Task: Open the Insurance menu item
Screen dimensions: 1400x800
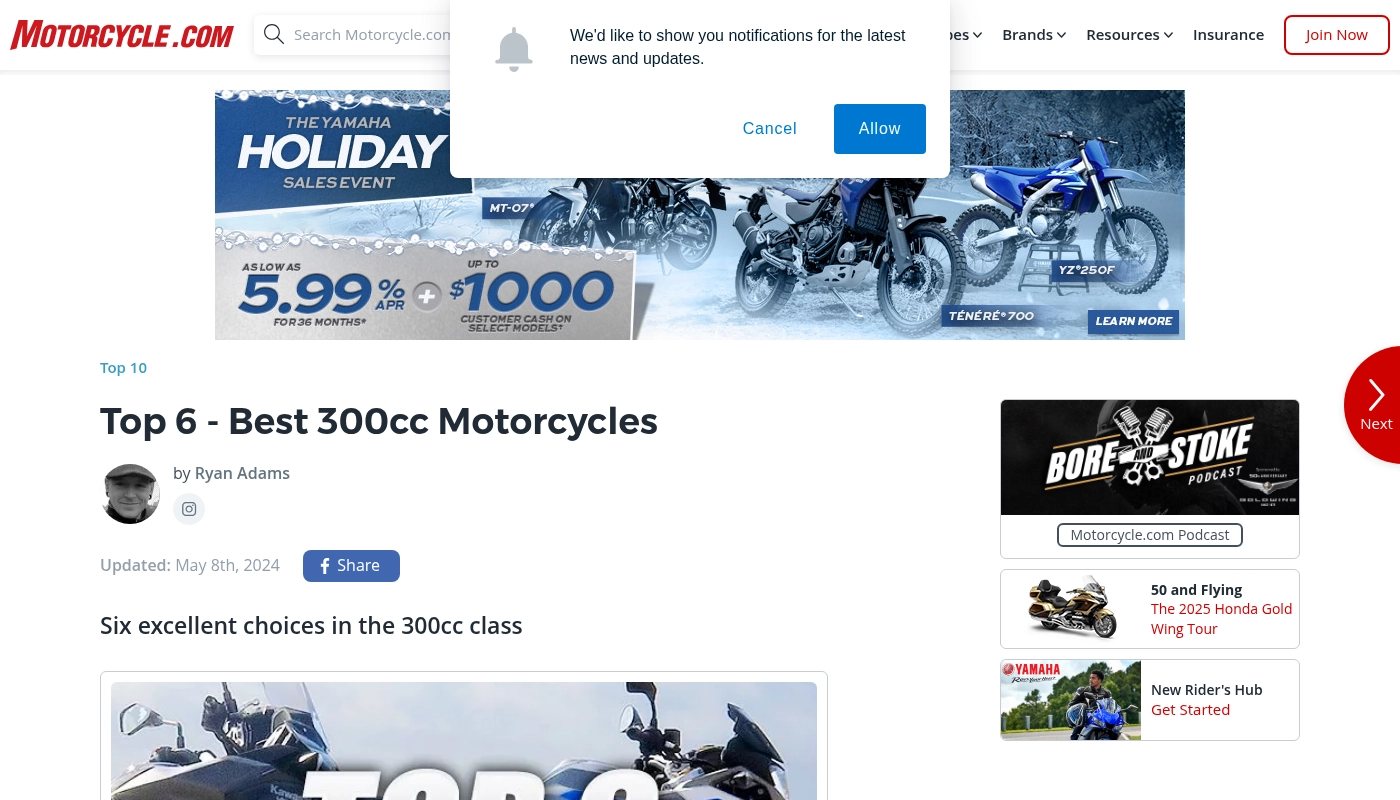Action: point(1228,35)
